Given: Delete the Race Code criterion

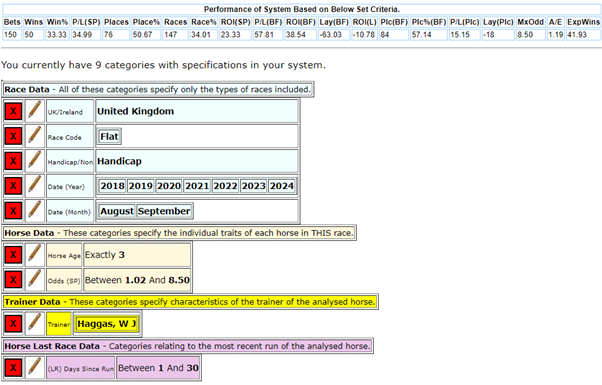Looking at the screenshot, I should (x=13, y=136).
